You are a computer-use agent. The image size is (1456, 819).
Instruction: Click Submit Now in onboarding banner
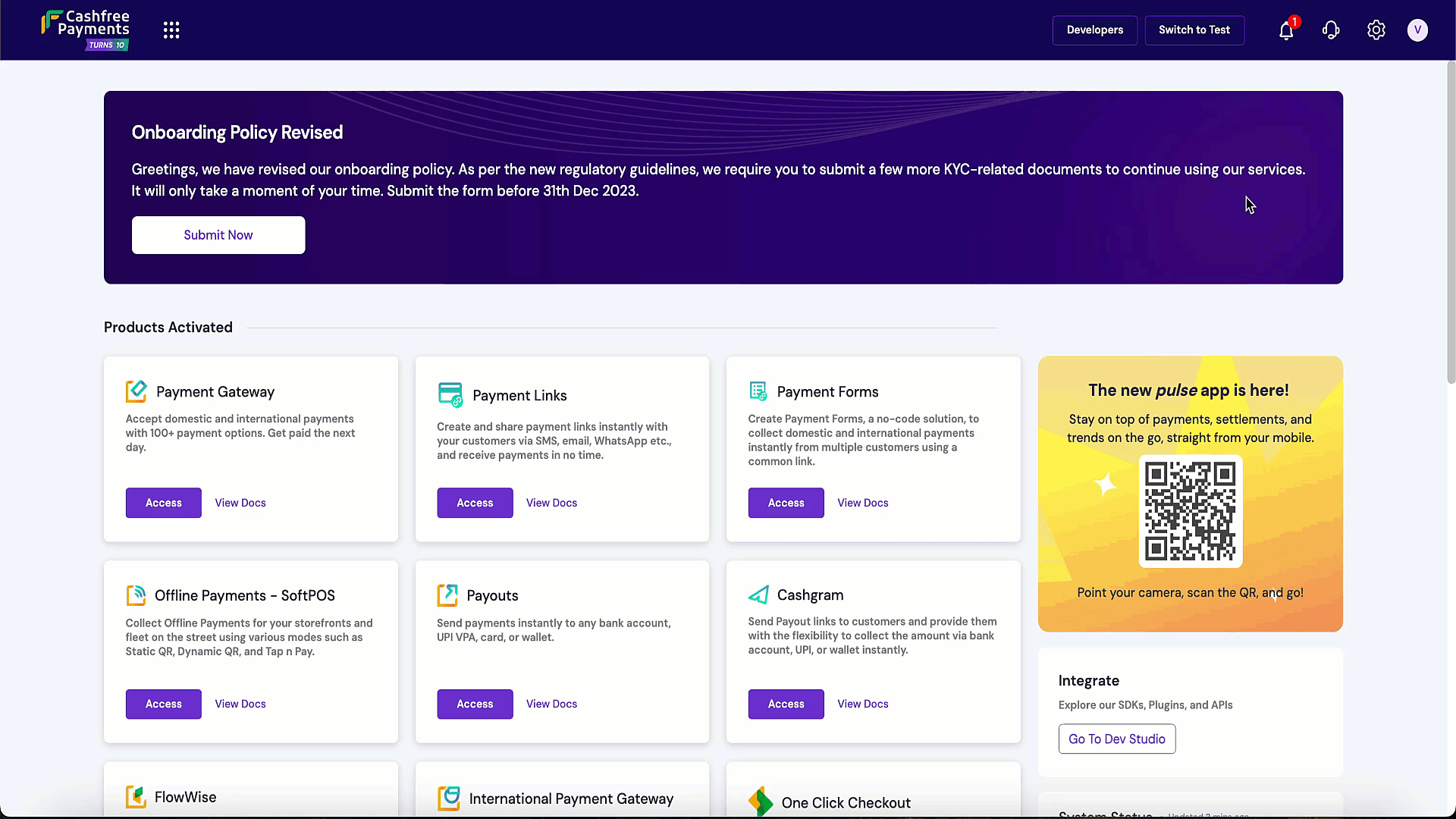[218, 235]
